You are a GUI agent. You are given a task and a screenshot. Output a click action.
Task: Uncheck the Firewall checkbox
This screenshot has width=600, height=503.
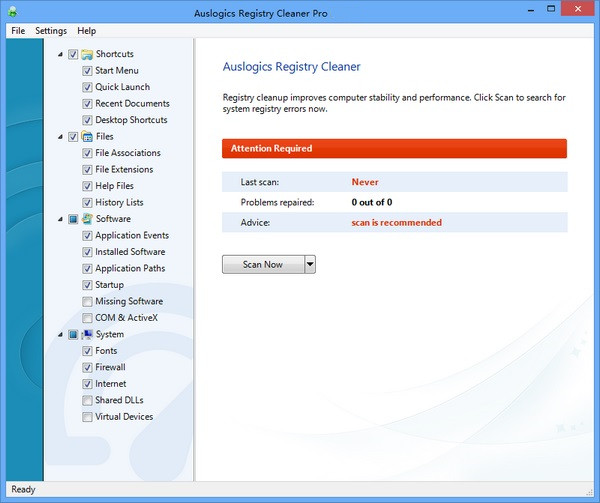point(87,367)
